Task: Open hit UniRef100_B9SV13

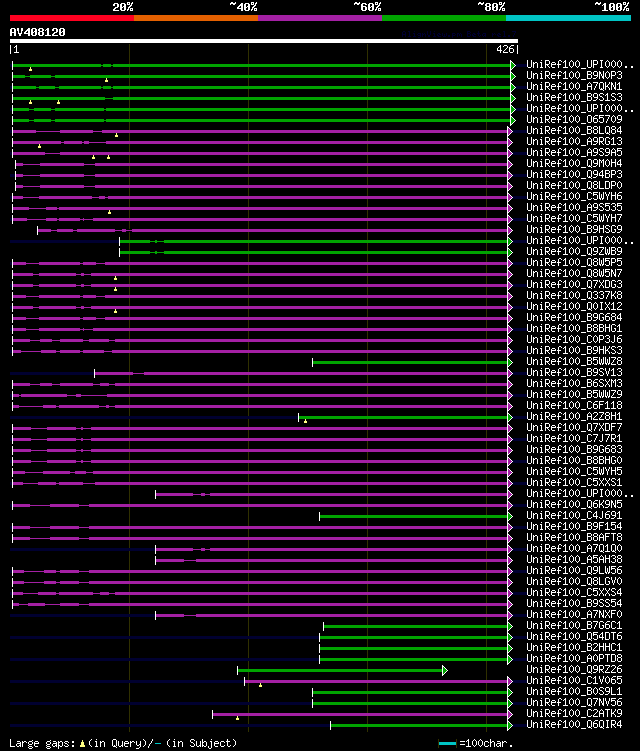Action: coord(574,373)
